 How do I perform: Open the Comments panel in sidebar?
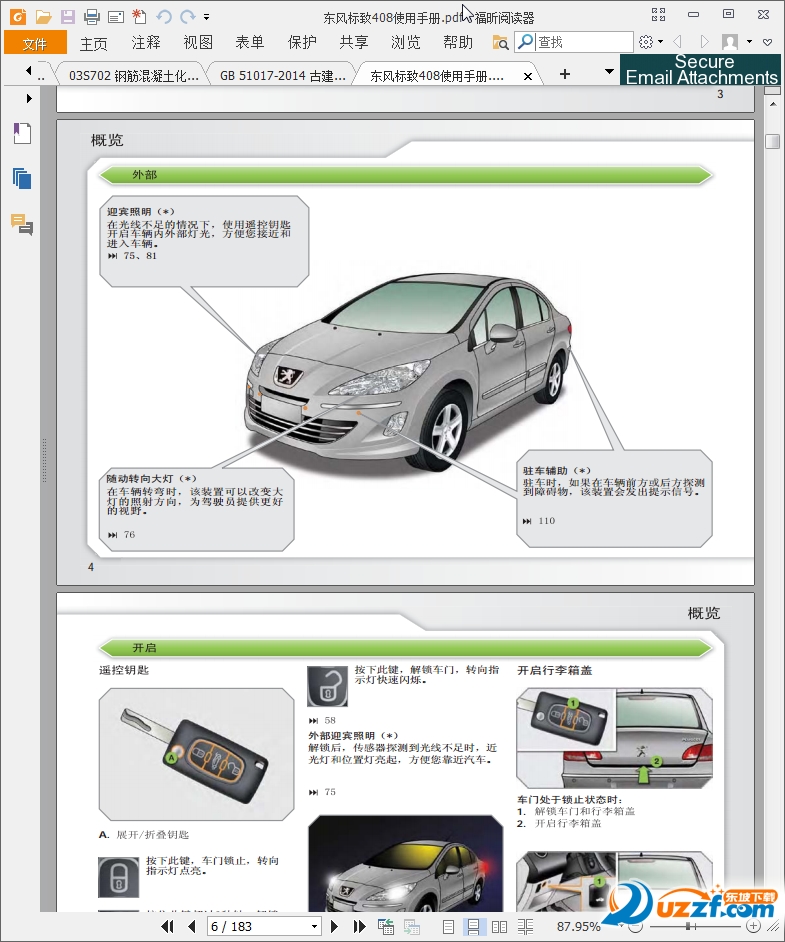tap(22, 224)
